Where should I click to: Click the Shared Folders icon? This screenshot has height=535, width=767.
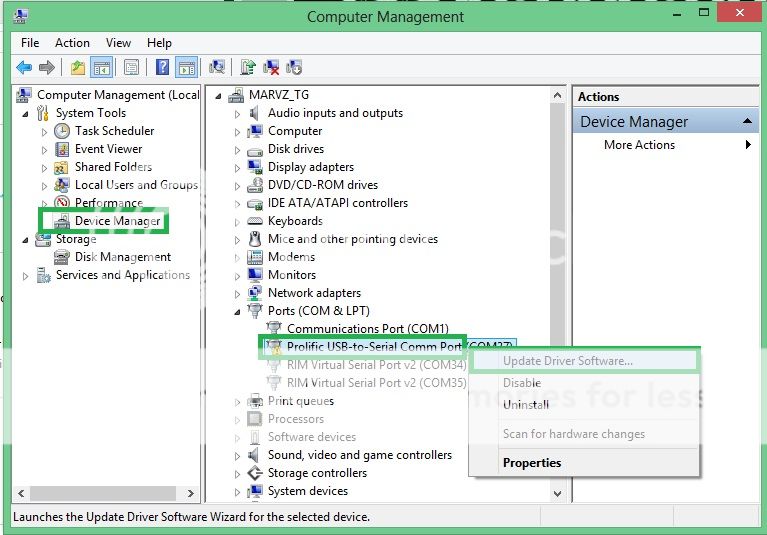61,167
